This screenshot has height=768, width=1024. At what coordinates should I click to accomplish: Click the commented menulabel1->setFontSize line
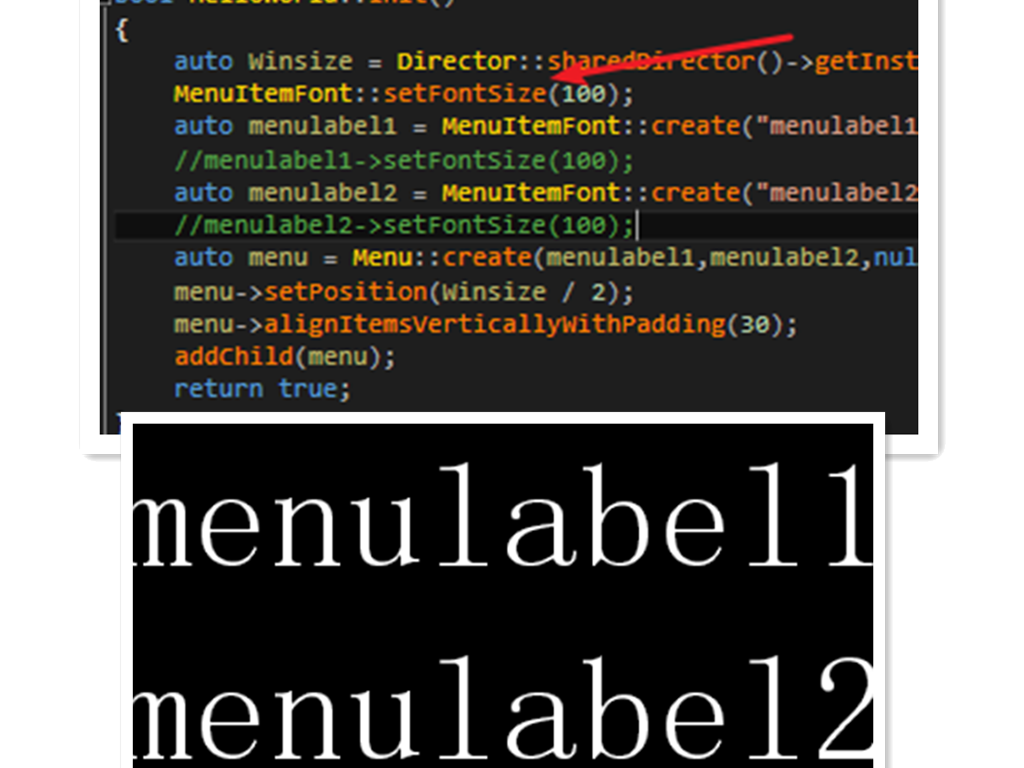pos(404,161)
